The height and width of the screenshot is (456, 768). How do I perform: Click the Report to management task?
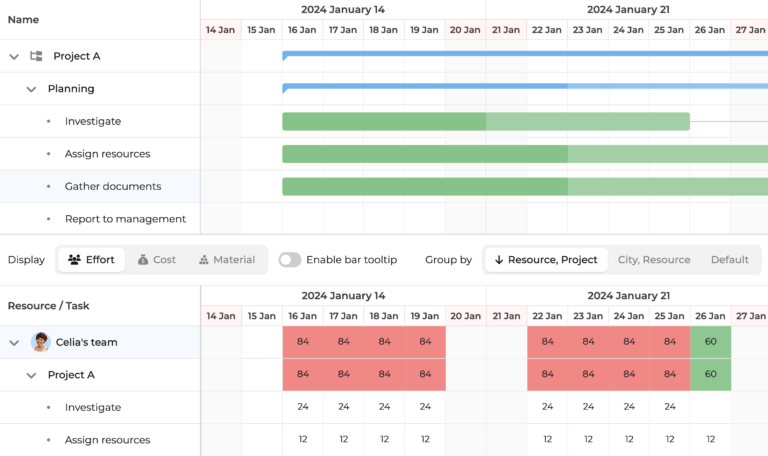[x=125, y=219]
